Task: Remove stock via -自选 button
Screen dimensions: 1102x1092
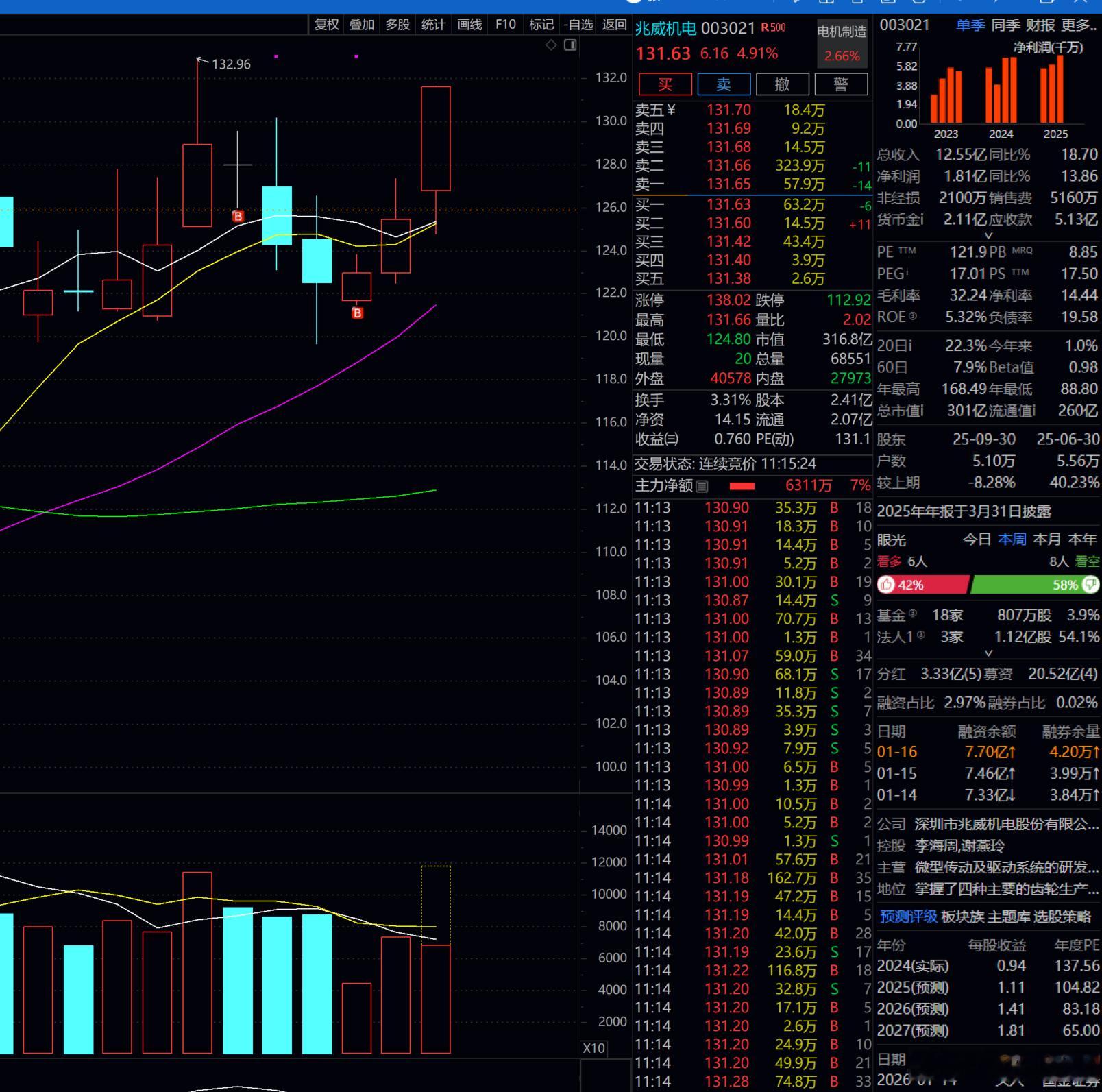Action: 578,25
